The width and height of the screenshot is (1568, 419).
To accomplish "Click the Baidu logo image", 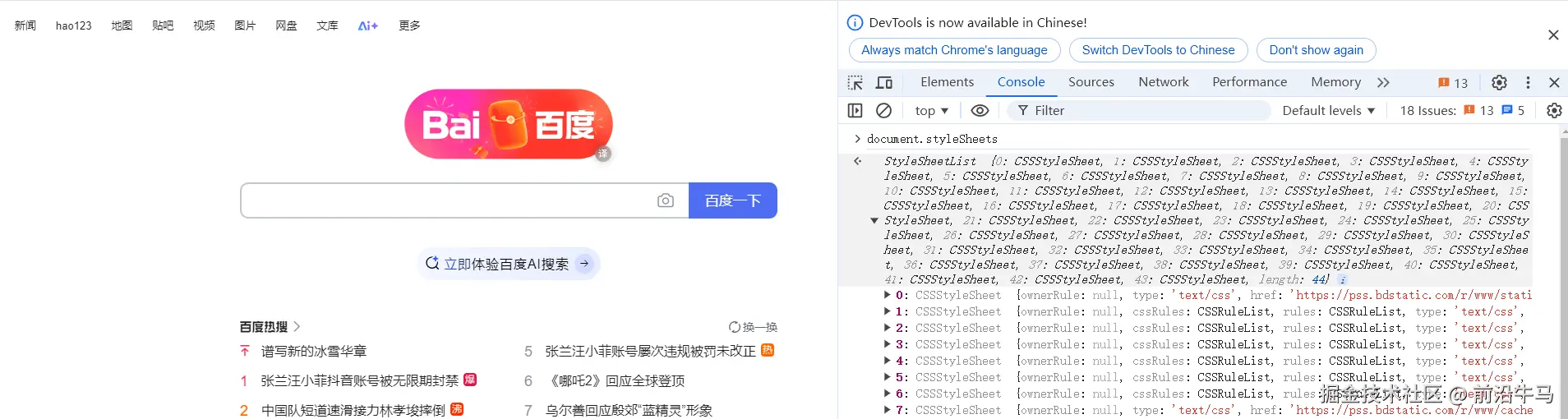I will click(509, 124).
